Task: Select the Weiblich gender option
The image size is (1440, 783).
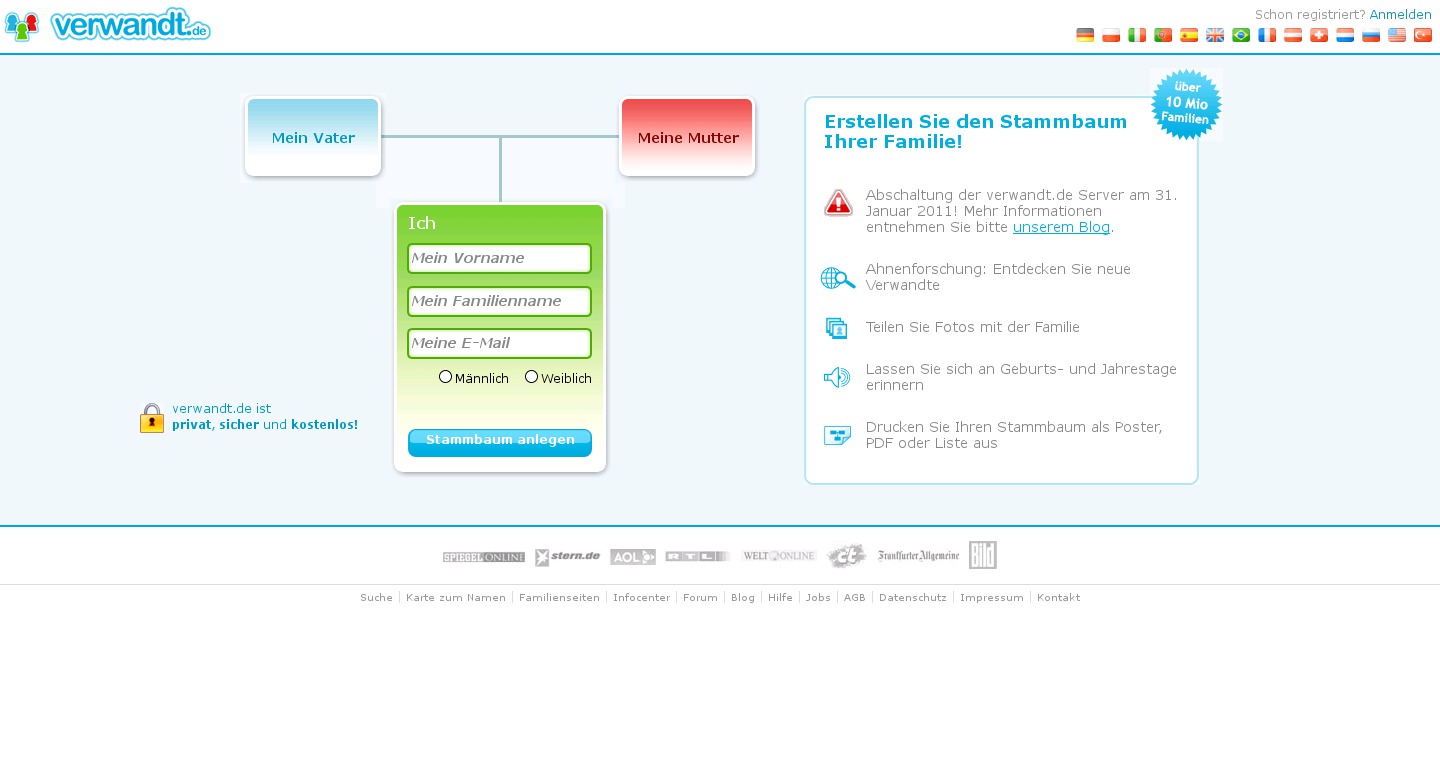Action: coord(532,377)
